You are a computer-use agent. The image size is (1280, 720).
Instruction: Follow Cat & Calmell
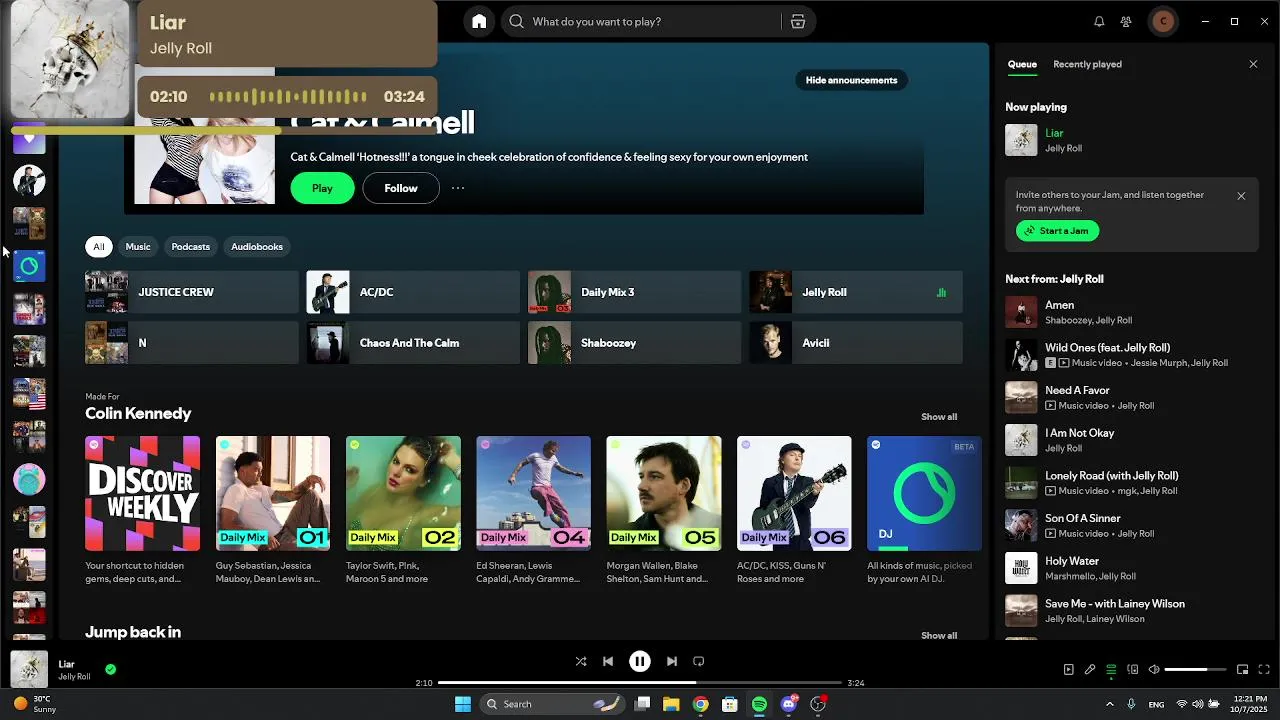[401, 188]
